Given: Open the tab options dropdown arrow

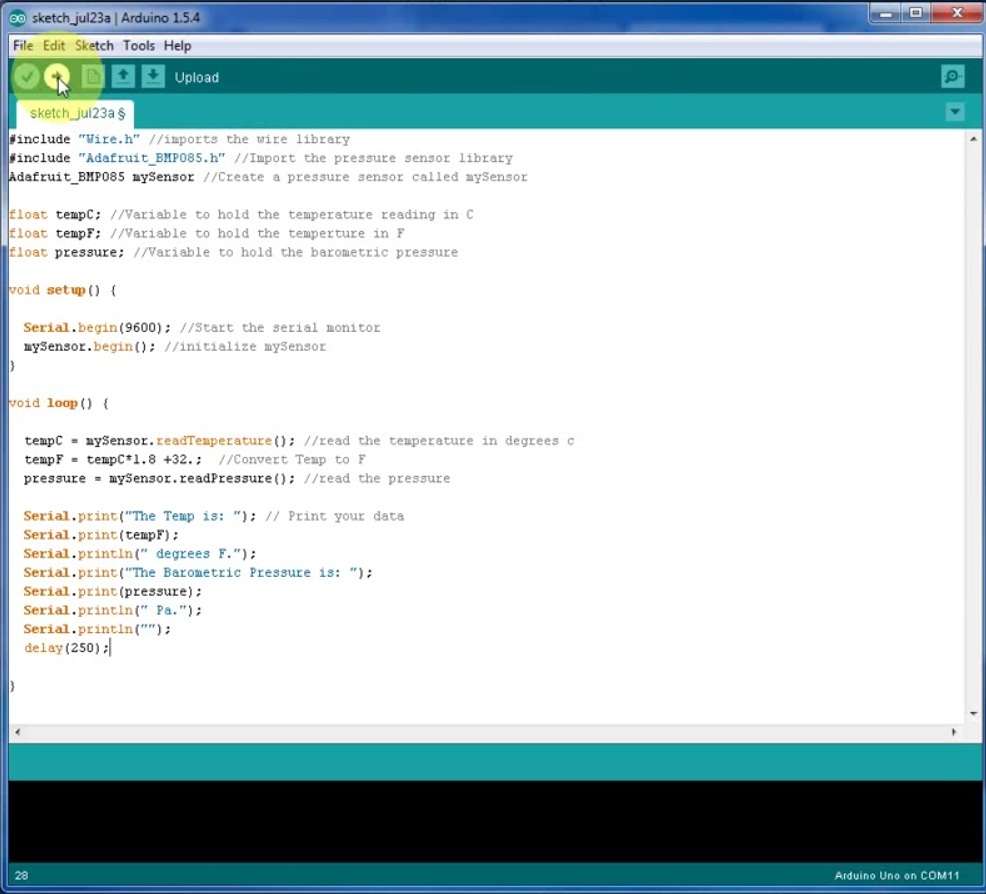Looking at the screenshot, I should [x=955, y=112].
